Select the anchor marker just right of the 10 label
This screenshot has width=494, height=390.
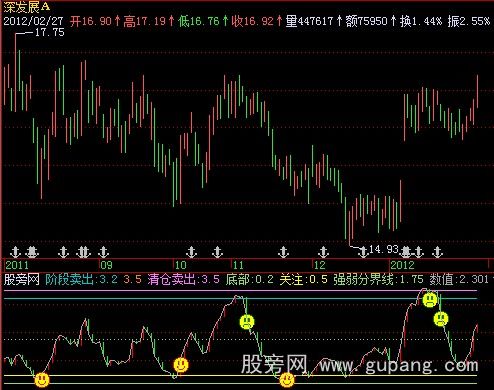pos(191,252)
